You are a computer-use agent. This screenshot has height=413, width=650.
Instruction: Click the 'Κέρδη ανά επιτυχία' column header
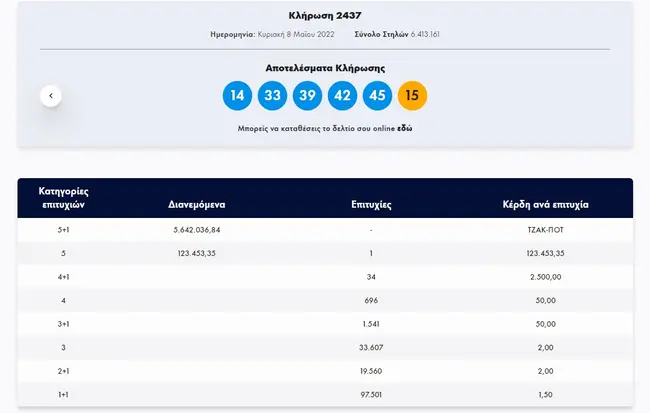point(545,203)
